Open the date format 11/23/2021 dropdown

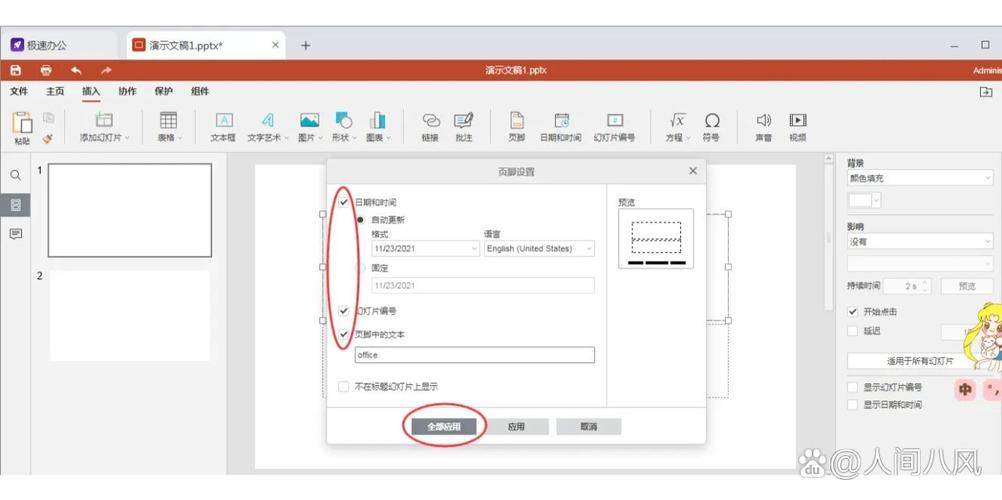click(426, 248)
